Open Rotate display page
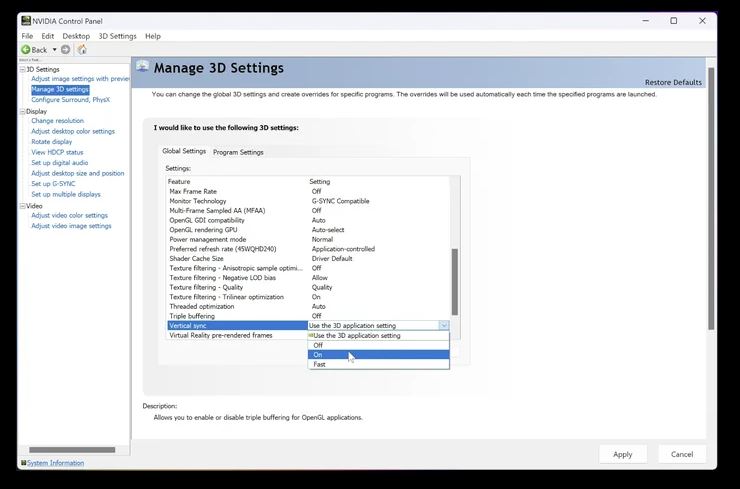This screenshot has width=740, height=489. pyautogui.click(x=51, y=142)
